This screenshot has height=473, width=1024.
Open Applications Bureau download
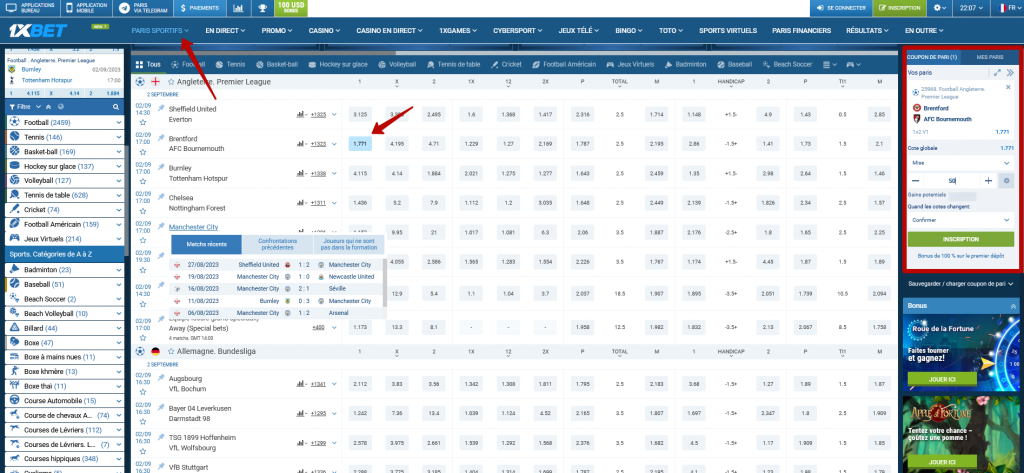pos(30,8)
